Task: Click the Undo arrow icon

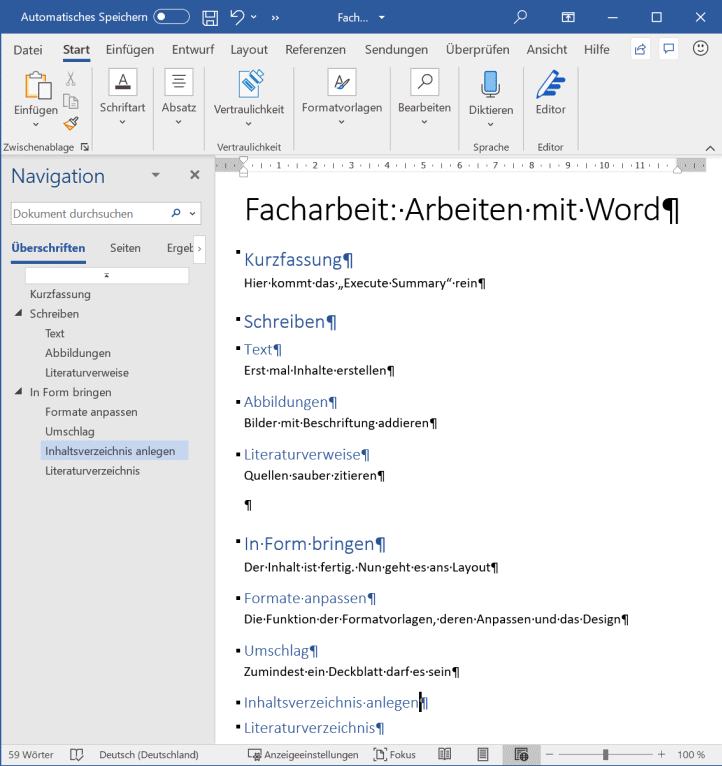Action: tap(237, 17)
